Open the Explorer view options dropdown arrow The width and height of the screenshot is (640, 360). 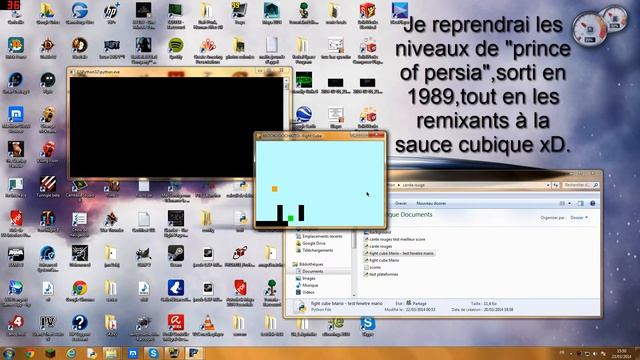pos(570,203)
